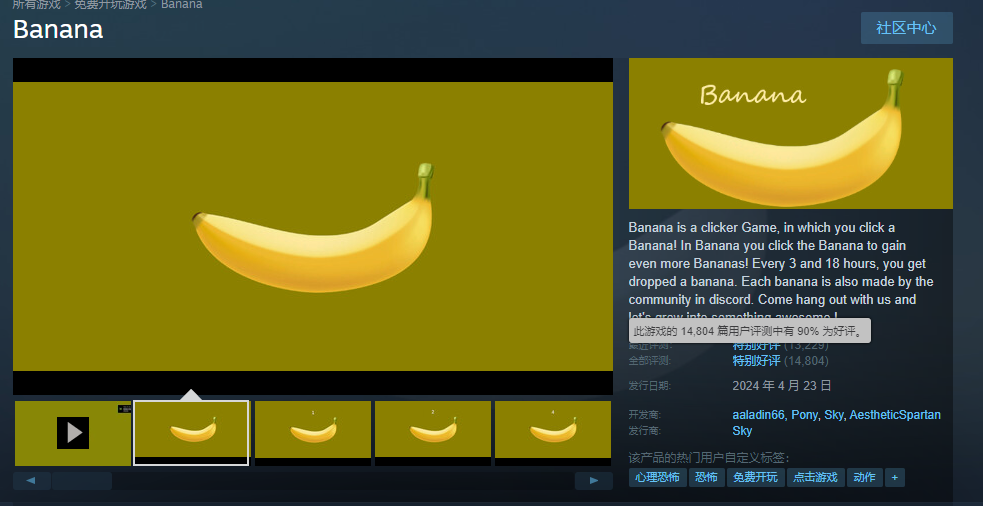Select the 心理恐怖 tag

coord(658,478)
